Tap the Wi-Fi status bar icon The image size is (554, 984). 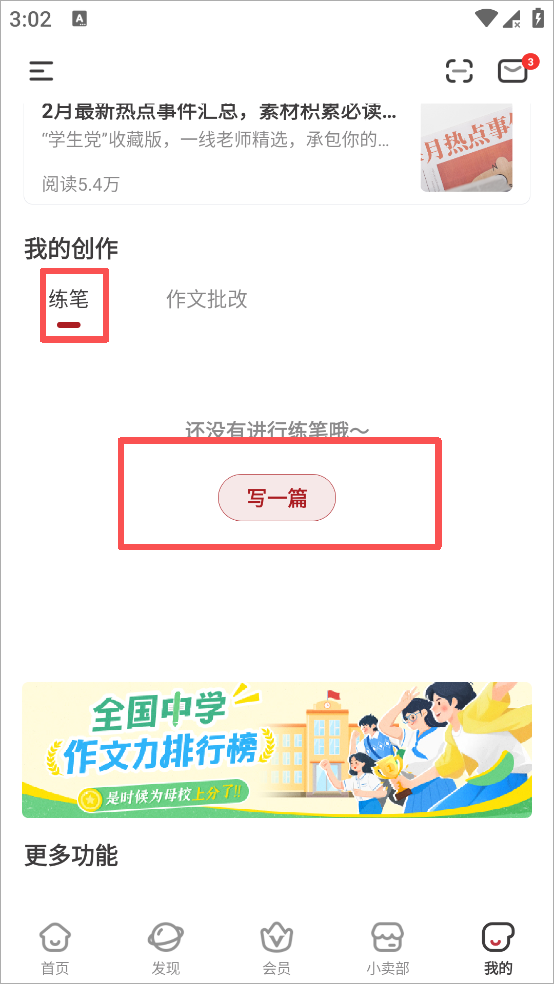(487, 19)
